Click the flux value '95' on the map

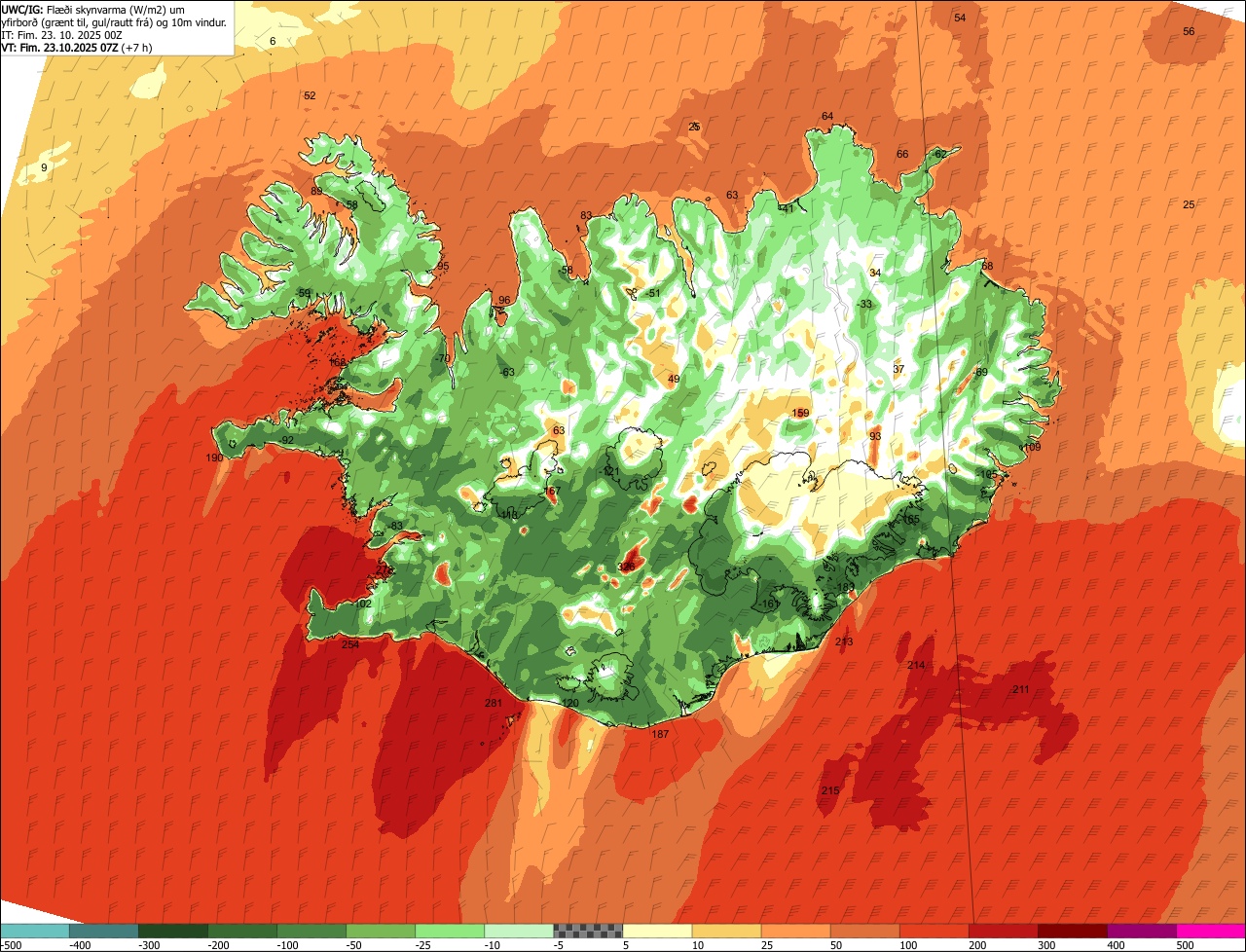(443, 266)
